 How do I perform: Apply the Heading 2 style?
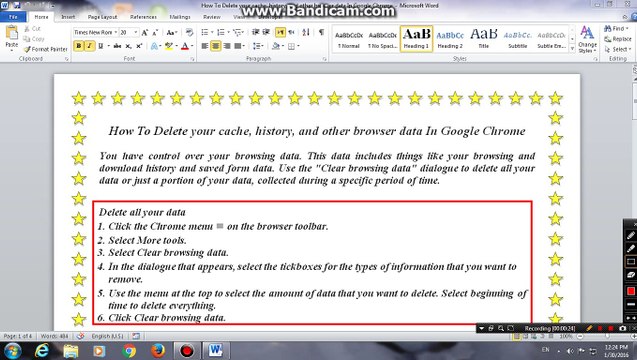[x=450, y=39]
